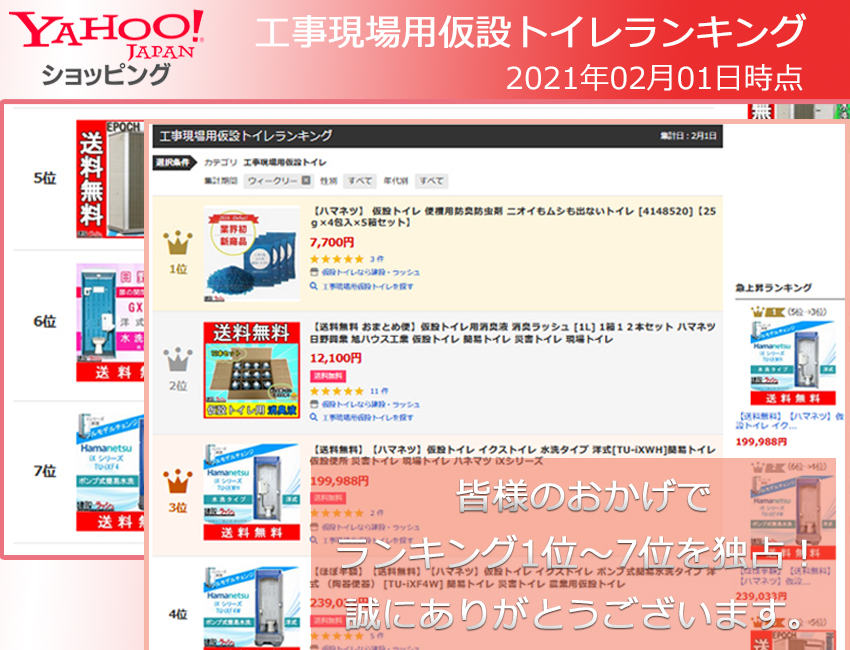Open the 7位 Hamanetsu thumbnail in back window

click(x=110, y=472)
